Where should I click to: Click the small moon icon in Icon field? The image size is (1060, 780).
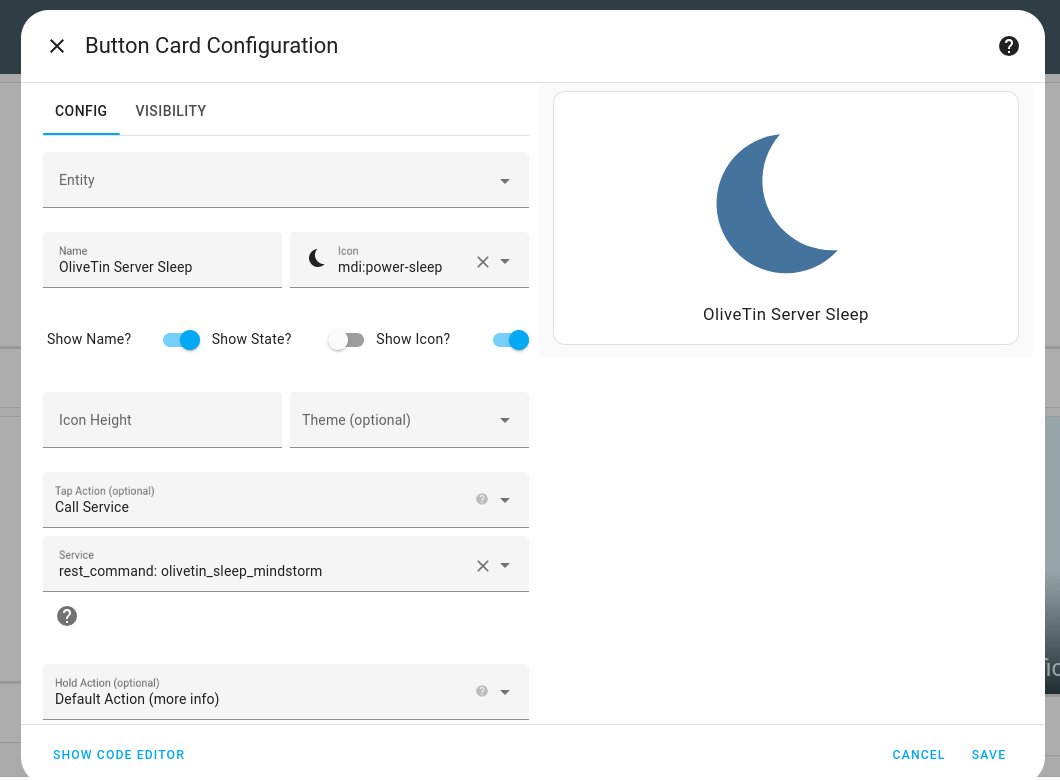tap(317, 259)
